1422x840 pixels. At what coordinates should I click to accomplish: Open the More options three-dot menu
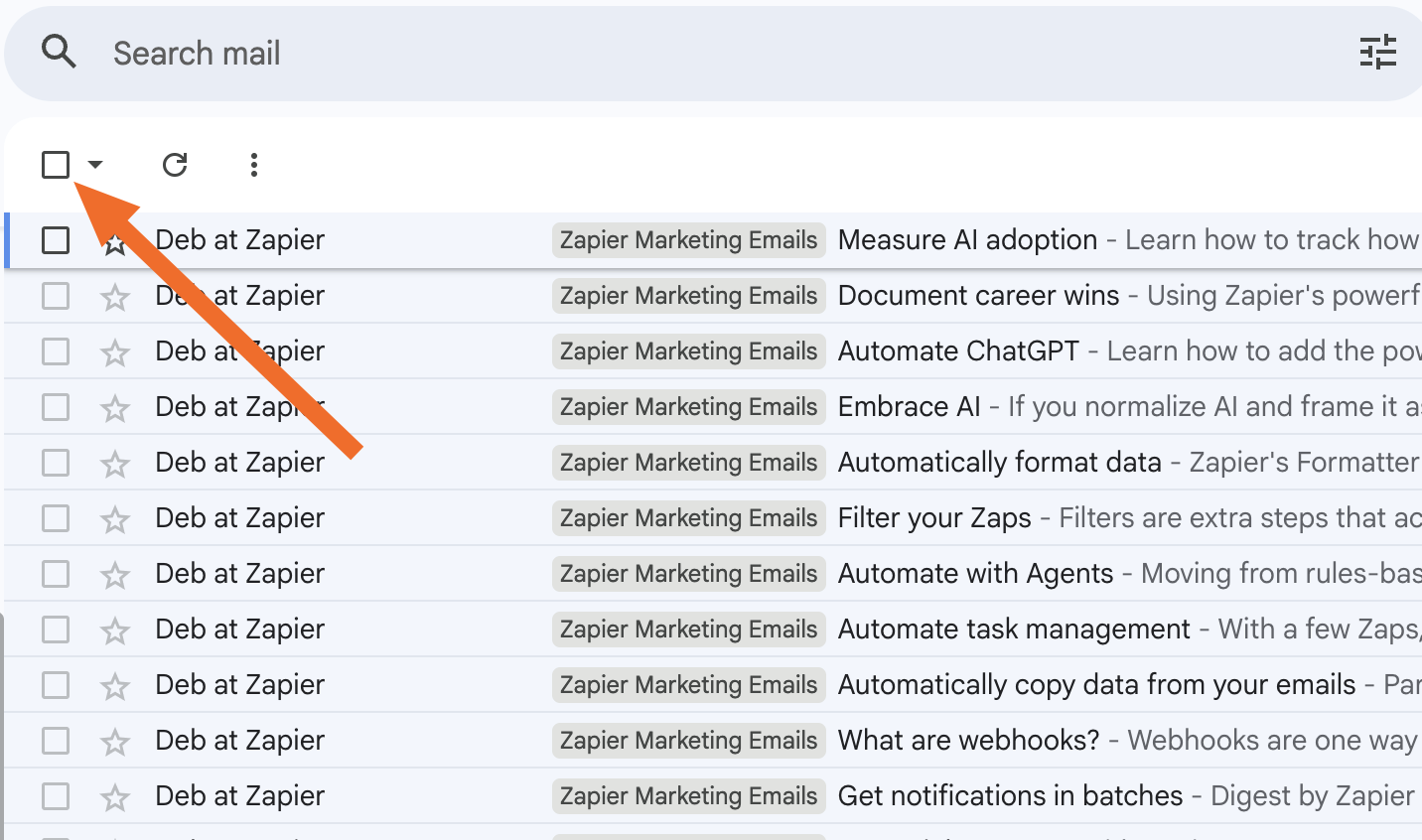click(254, 165)
